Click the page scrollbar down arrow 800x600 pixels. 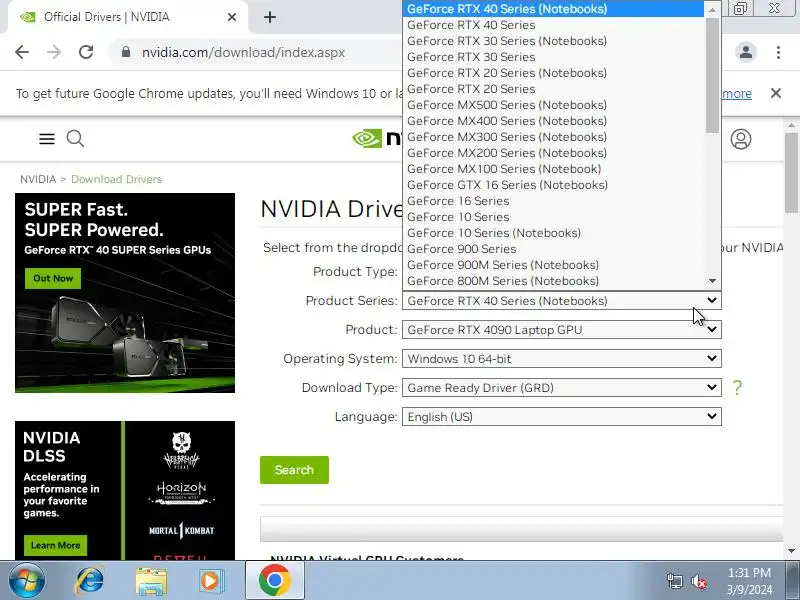[x=791, y=551]
